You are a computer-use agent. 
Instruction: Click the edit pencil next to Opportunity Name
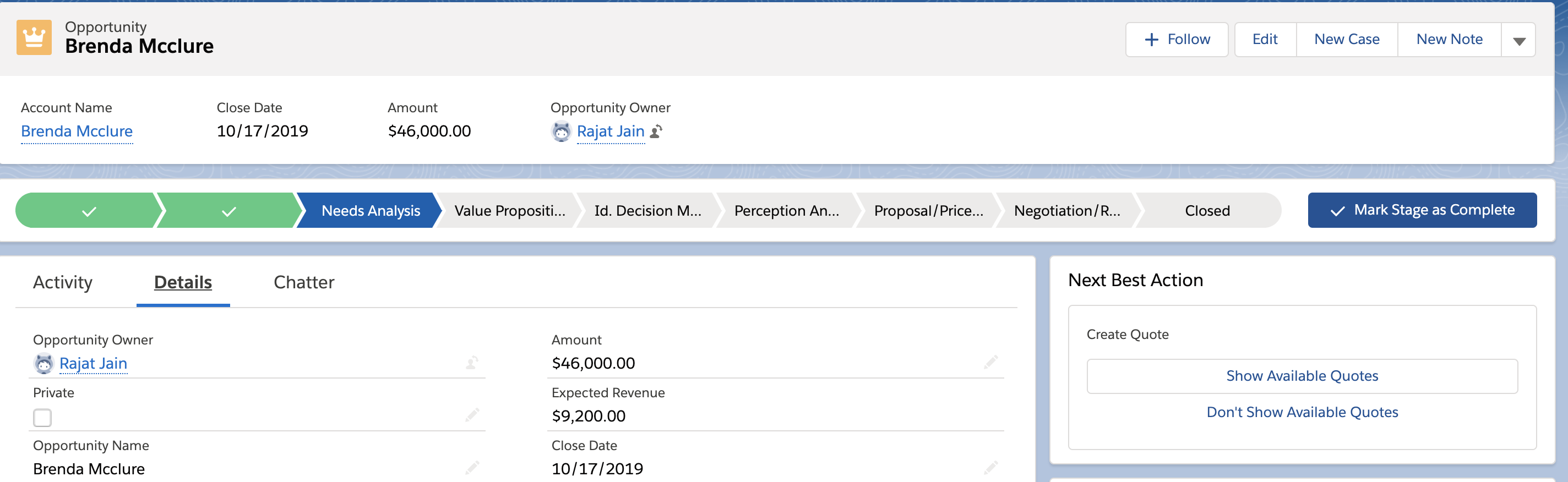472,468
